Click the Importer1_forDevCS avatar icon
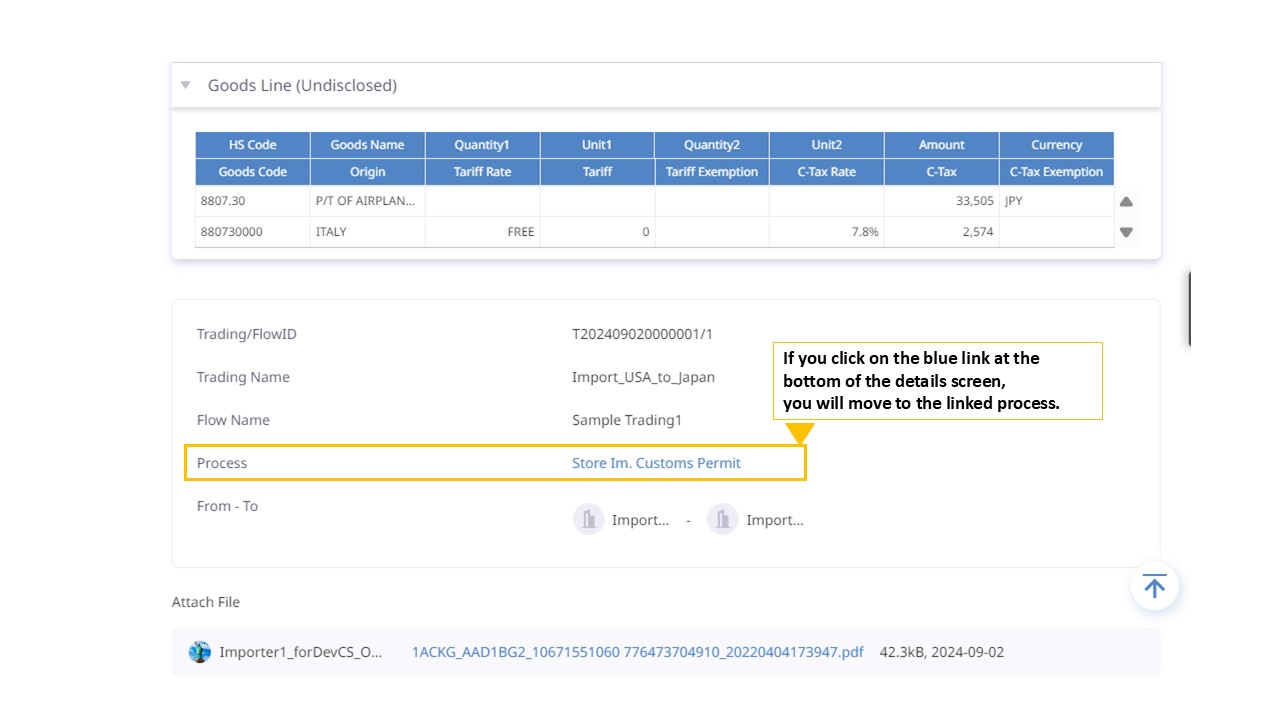The width and height of the screenshot is (1280, 720). 200,652
